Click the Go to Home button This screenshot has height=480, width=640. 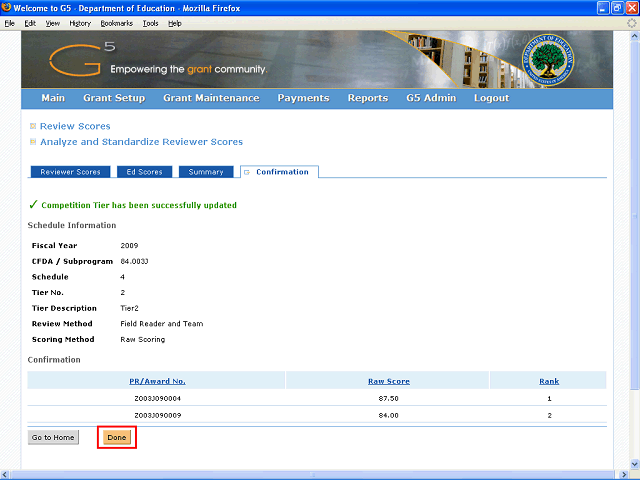tap(53, 437)
